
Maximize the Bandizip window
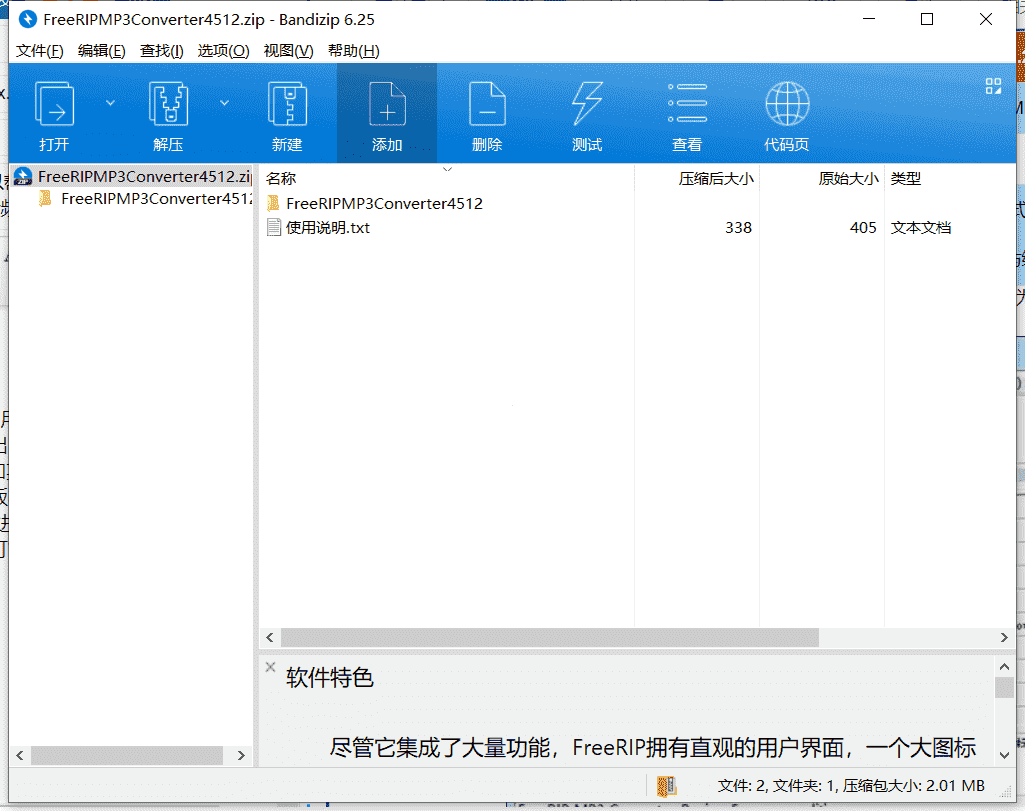[927, 19]
